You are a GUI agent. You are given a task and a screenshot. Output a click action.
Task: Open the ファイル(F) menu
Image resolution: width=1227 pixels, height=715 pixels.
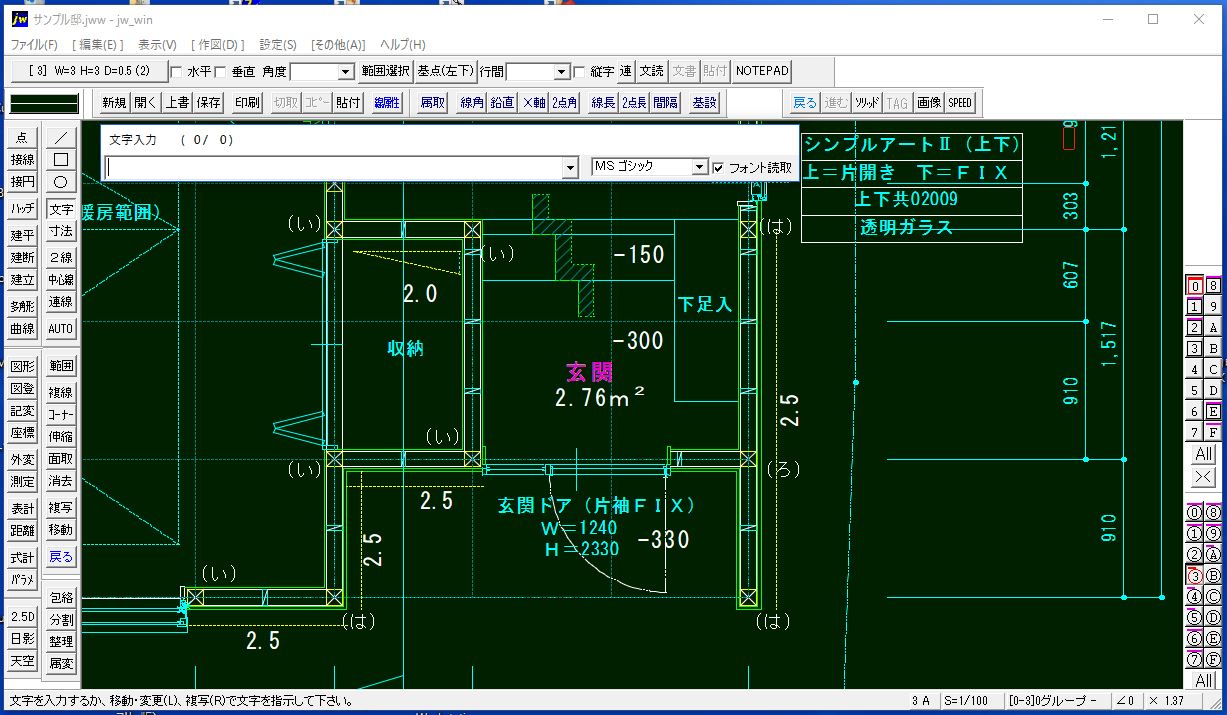[x=35, y=45]
